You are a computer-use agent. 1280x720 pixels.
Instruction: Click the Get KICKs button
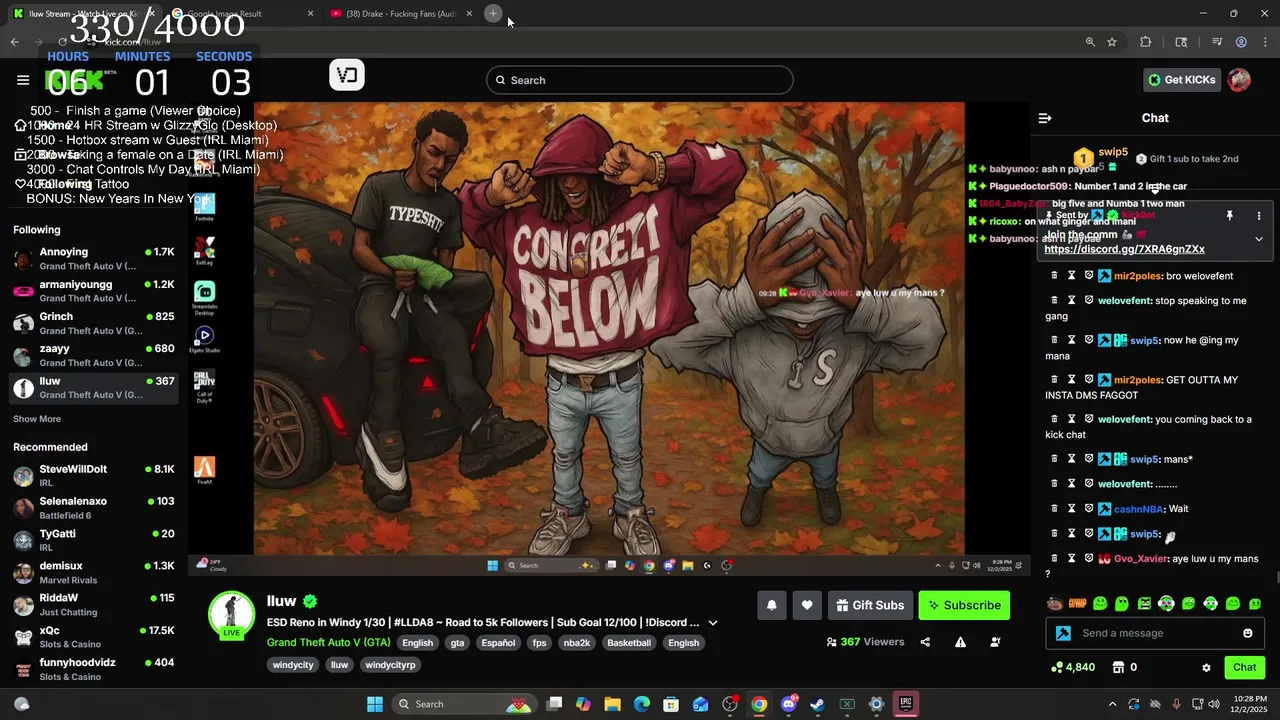click(x=1181, y=80)
